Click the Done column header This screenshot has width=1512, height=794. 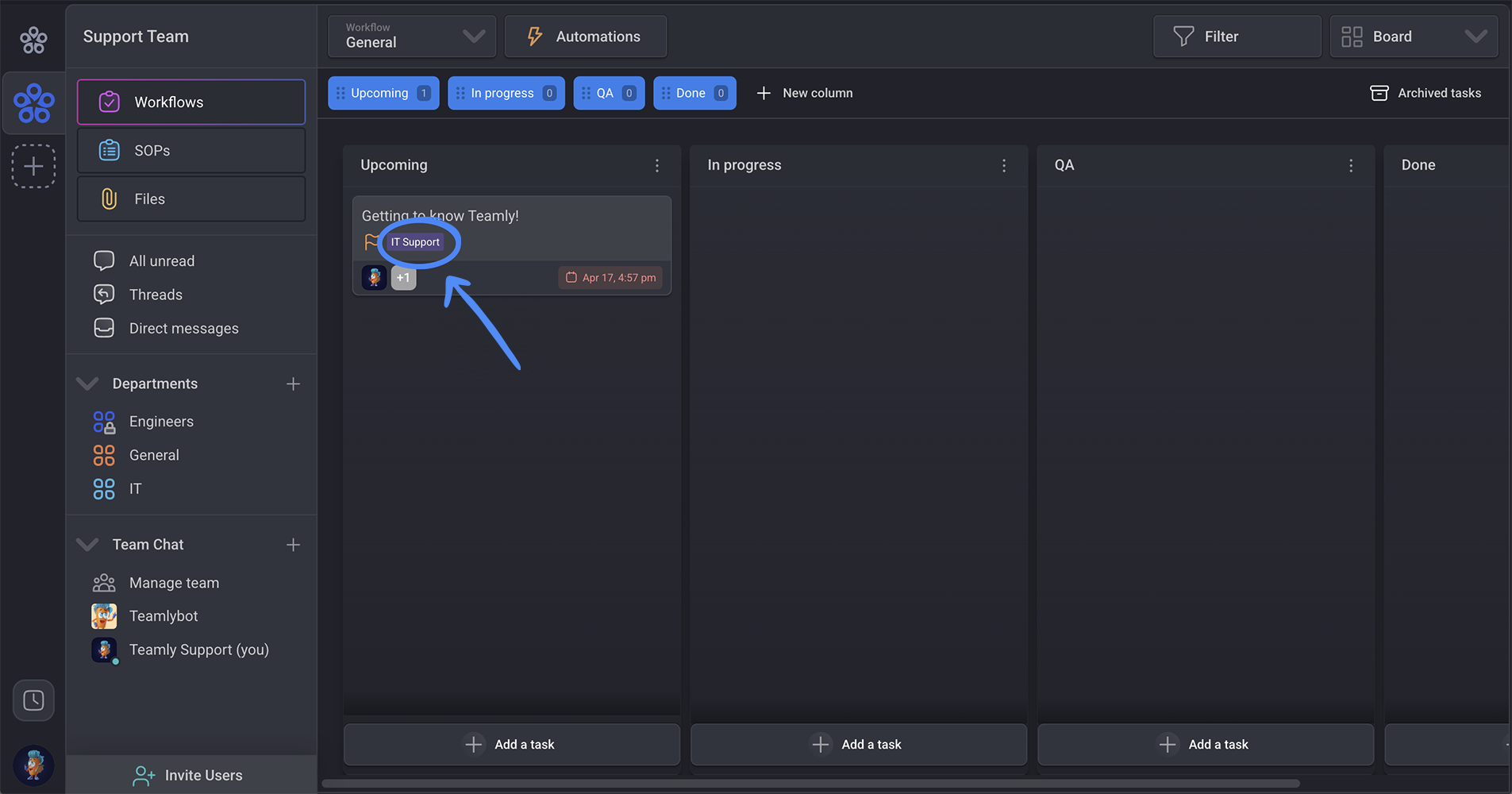click(x=1418, y=165)
